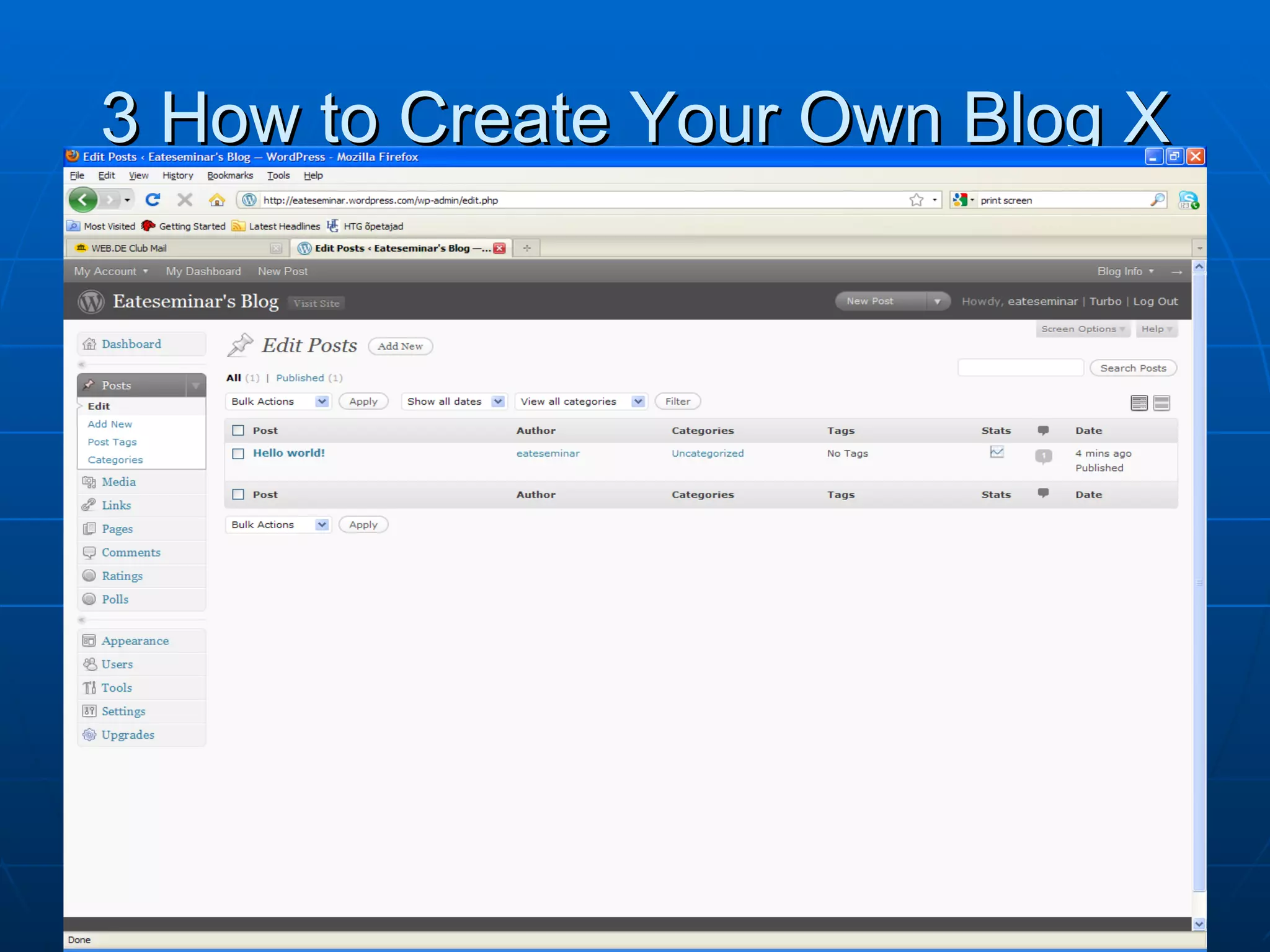Click the Users icon in sidebar
Image resolution: width=1270 pixels, height=952 pixels.
(89, 664)
